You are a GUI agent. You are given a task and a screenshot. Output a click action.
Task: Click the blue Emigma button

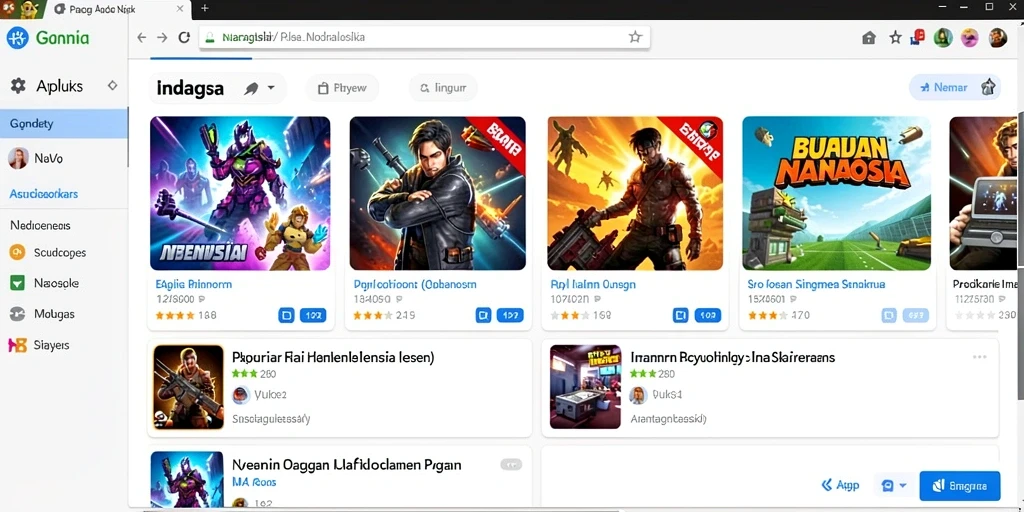(959, 486)
